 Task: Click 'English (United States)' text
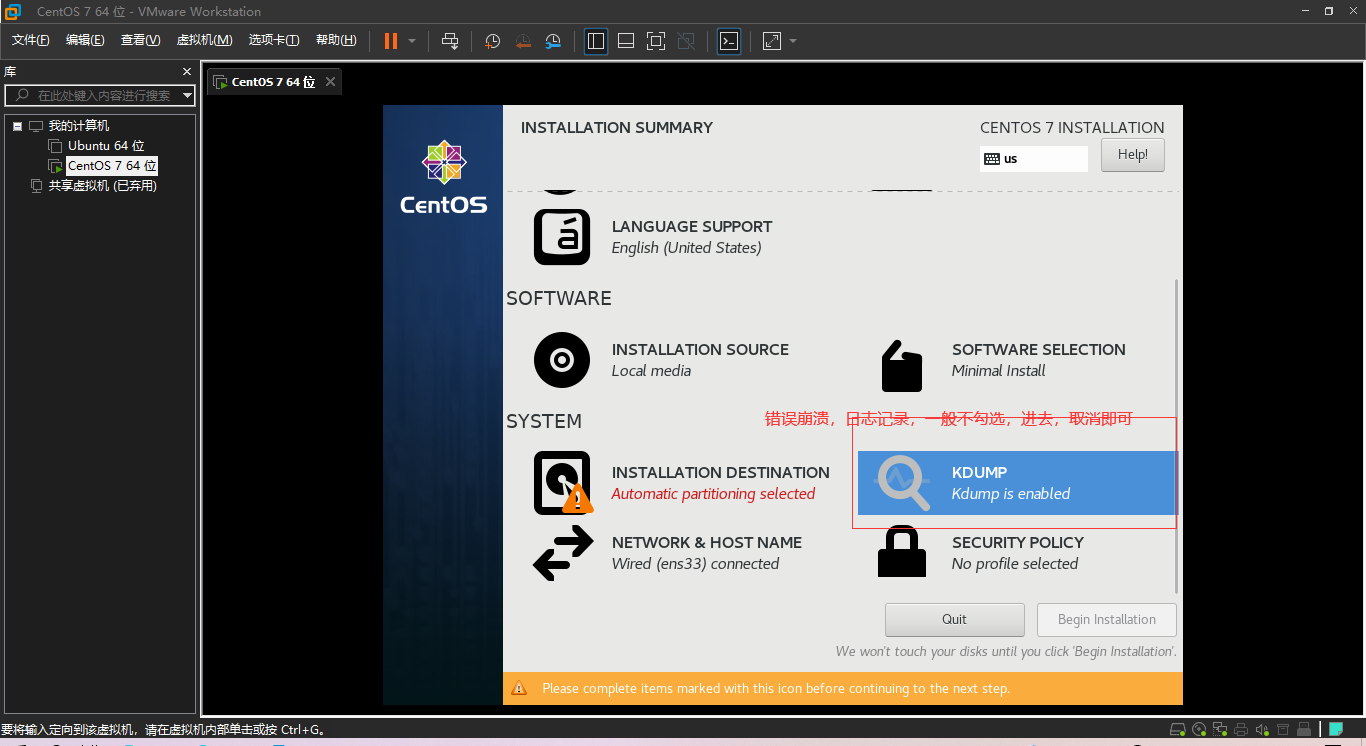[x=686, y=248]
